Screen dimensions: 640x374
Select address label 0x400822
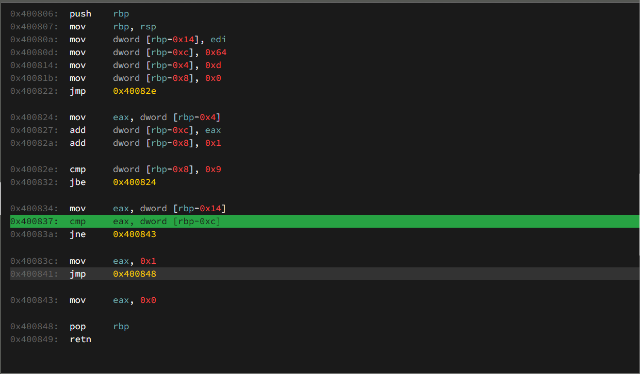point(34,91)
